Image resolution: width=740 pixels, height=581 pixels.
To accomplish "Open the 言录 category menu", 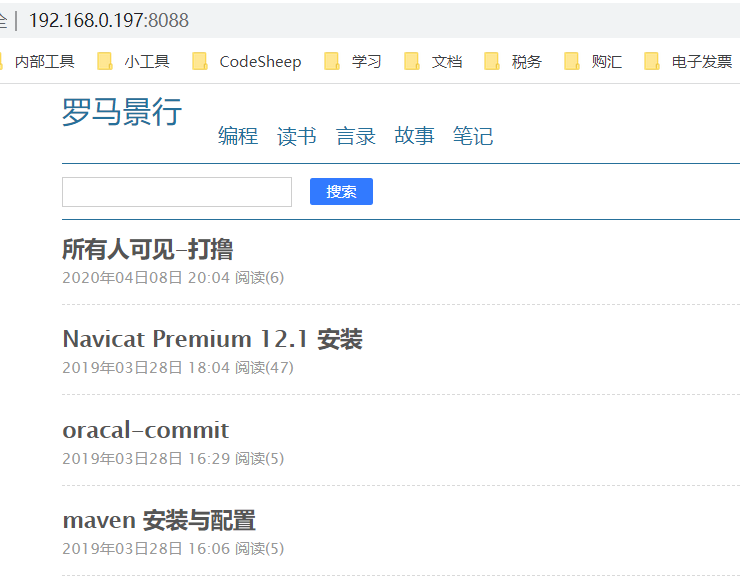I will tap(355, 136).
